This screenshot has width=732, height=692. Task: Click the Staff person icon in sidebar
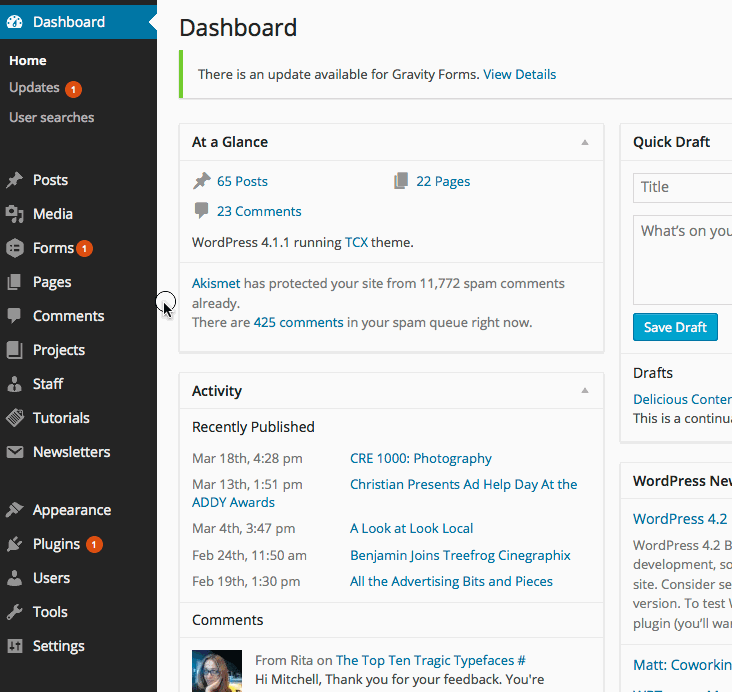click(14, 384)
